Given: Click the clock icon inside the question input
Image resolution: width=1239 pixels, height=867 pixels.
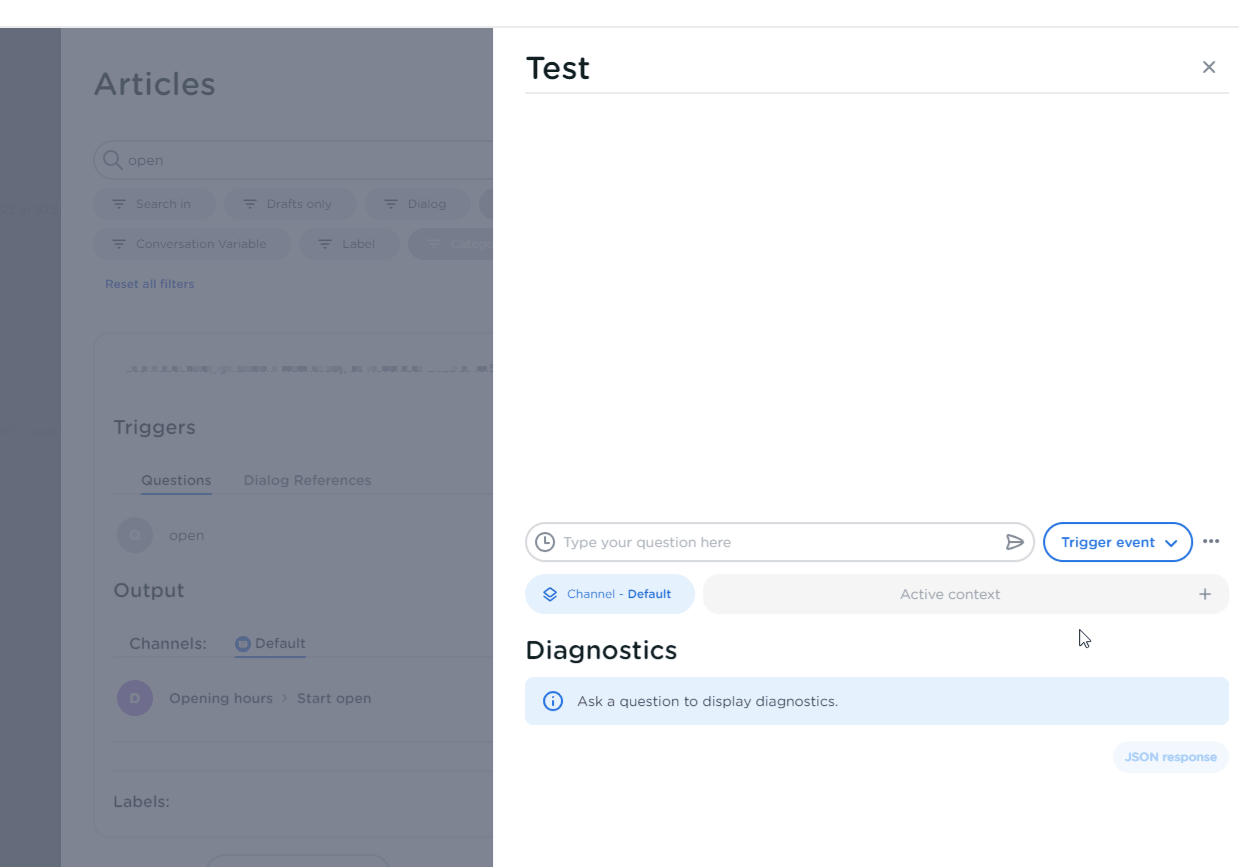Looking at the screenshot, I should coord(546,541).
